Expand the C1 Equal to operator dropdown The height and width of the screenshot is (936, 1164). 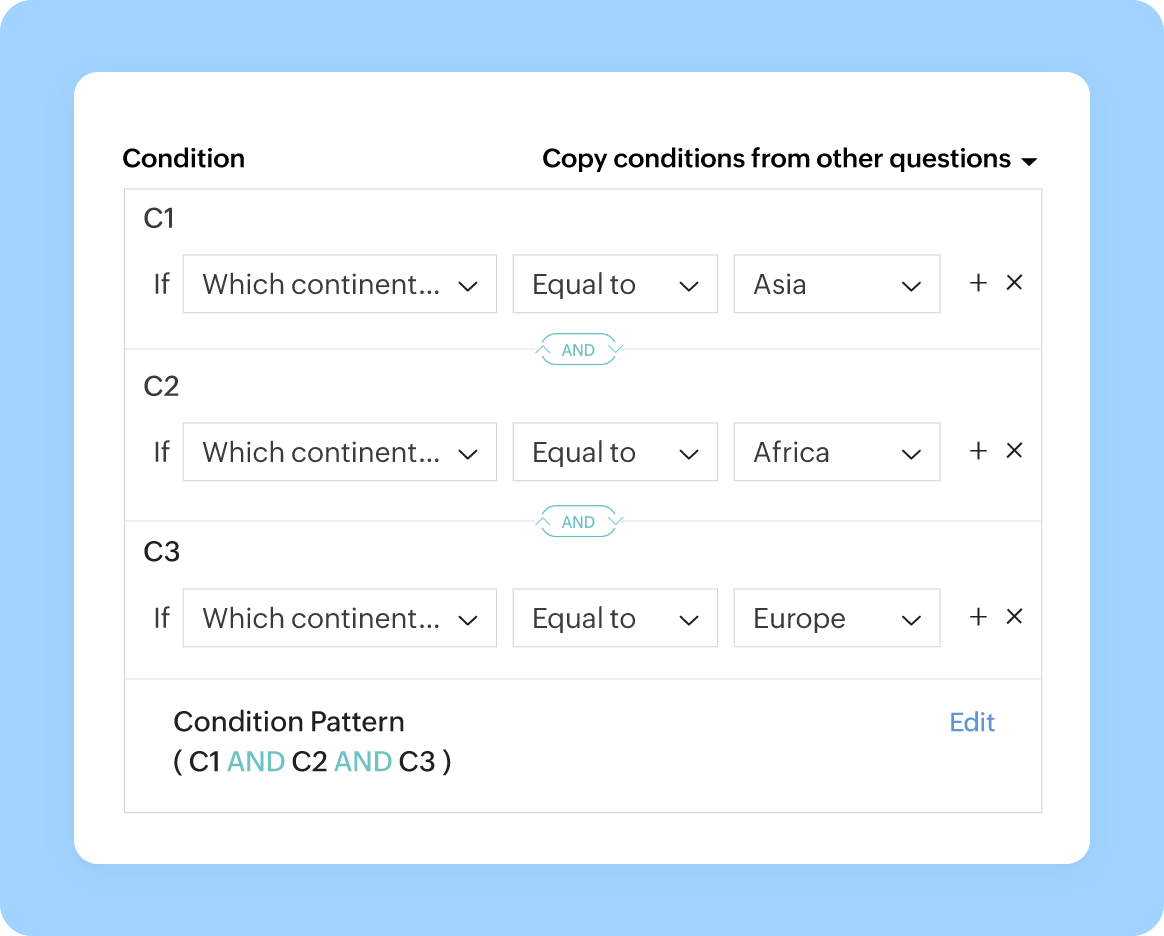(x=614, y=285)
